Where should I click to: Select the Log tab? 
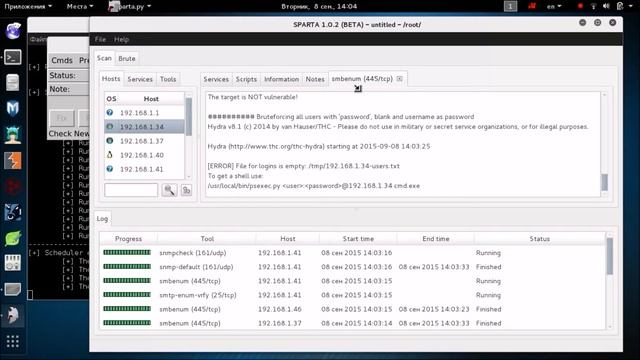pos(102,218)
